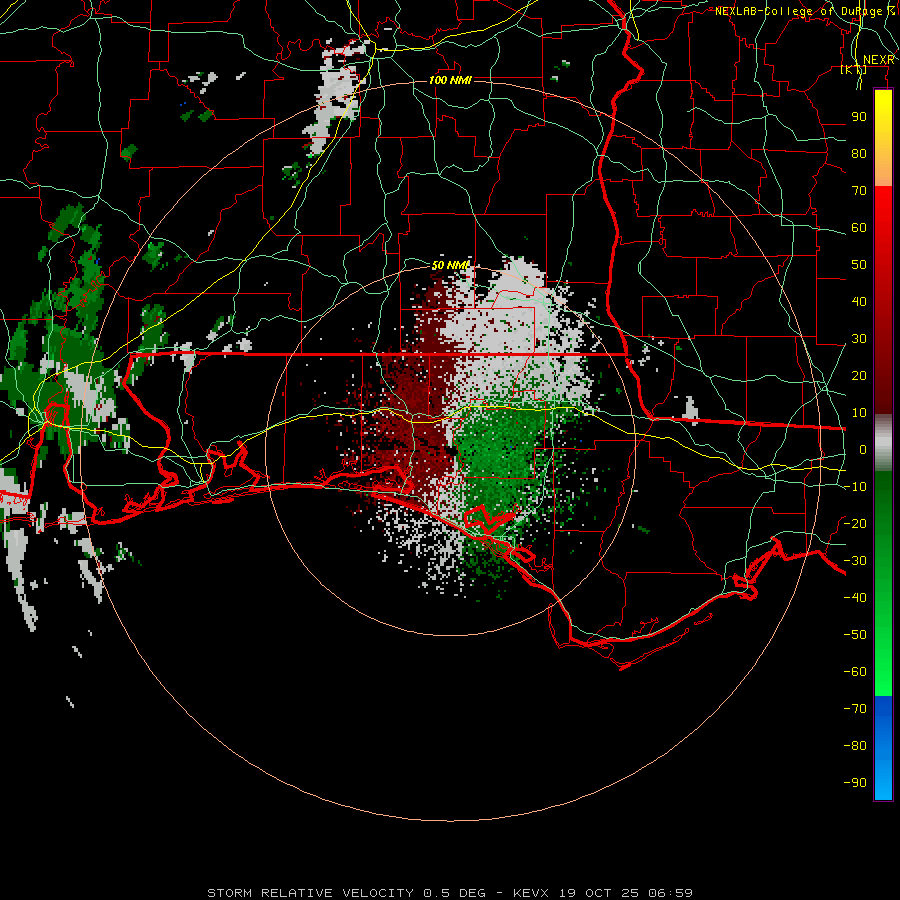Click the "0" color scale label
Screen dimensions: 900x900
coord(863,449)
